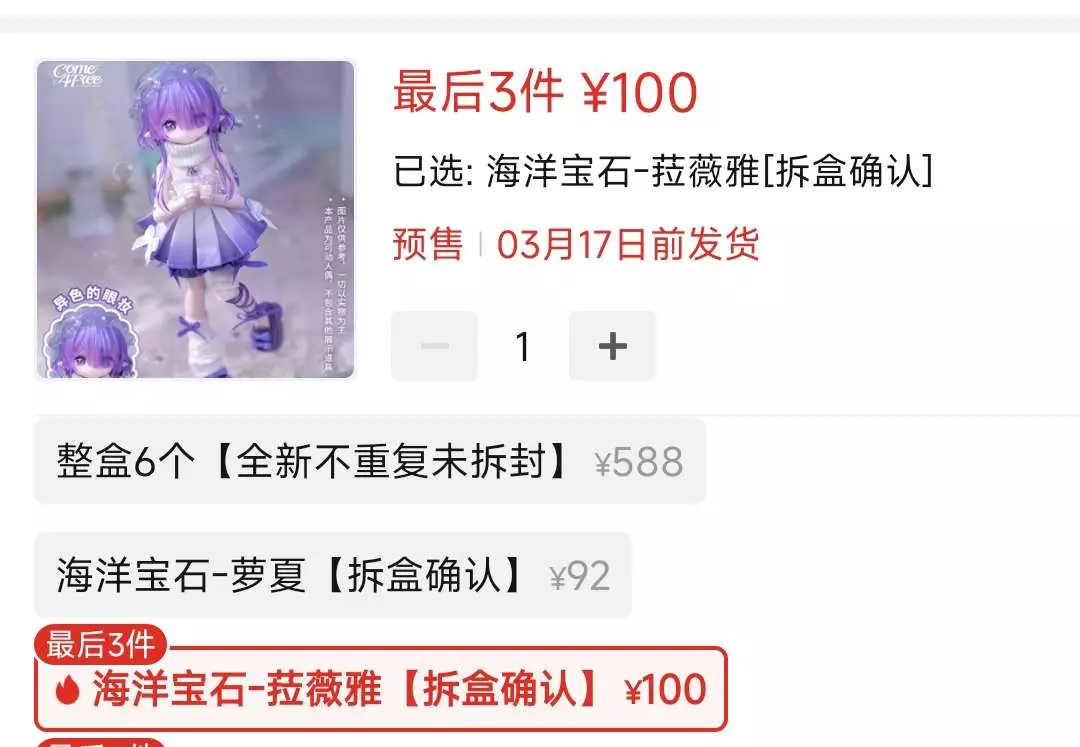1080x747 pixels.
Task: Click the red 最后3件 ¥100 header price
Action: (546, 92)
